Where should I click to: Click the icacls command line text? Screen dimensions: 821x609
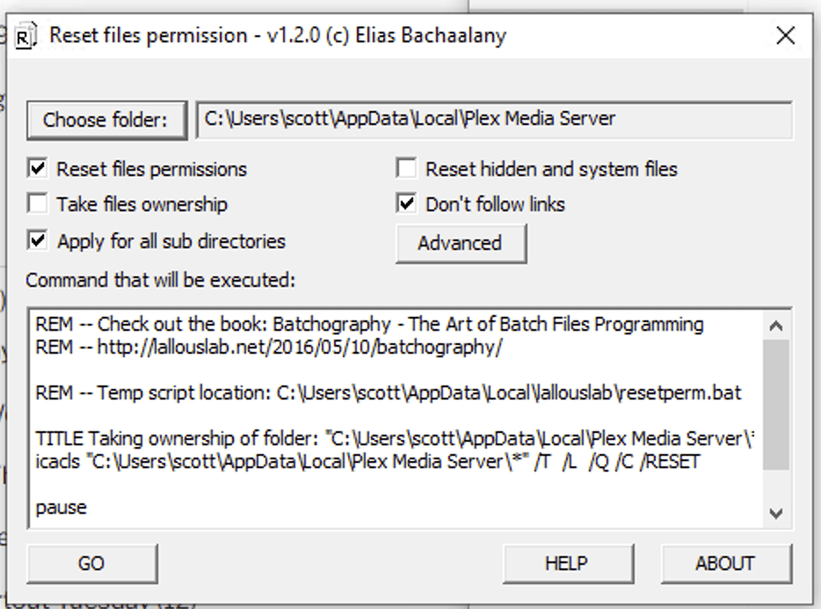pos(367,461)
